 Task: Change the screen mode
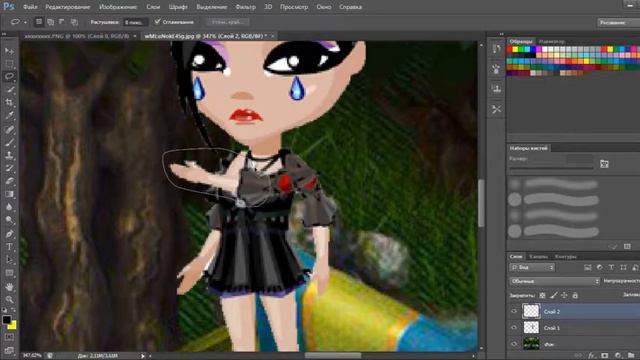point(9,350)
